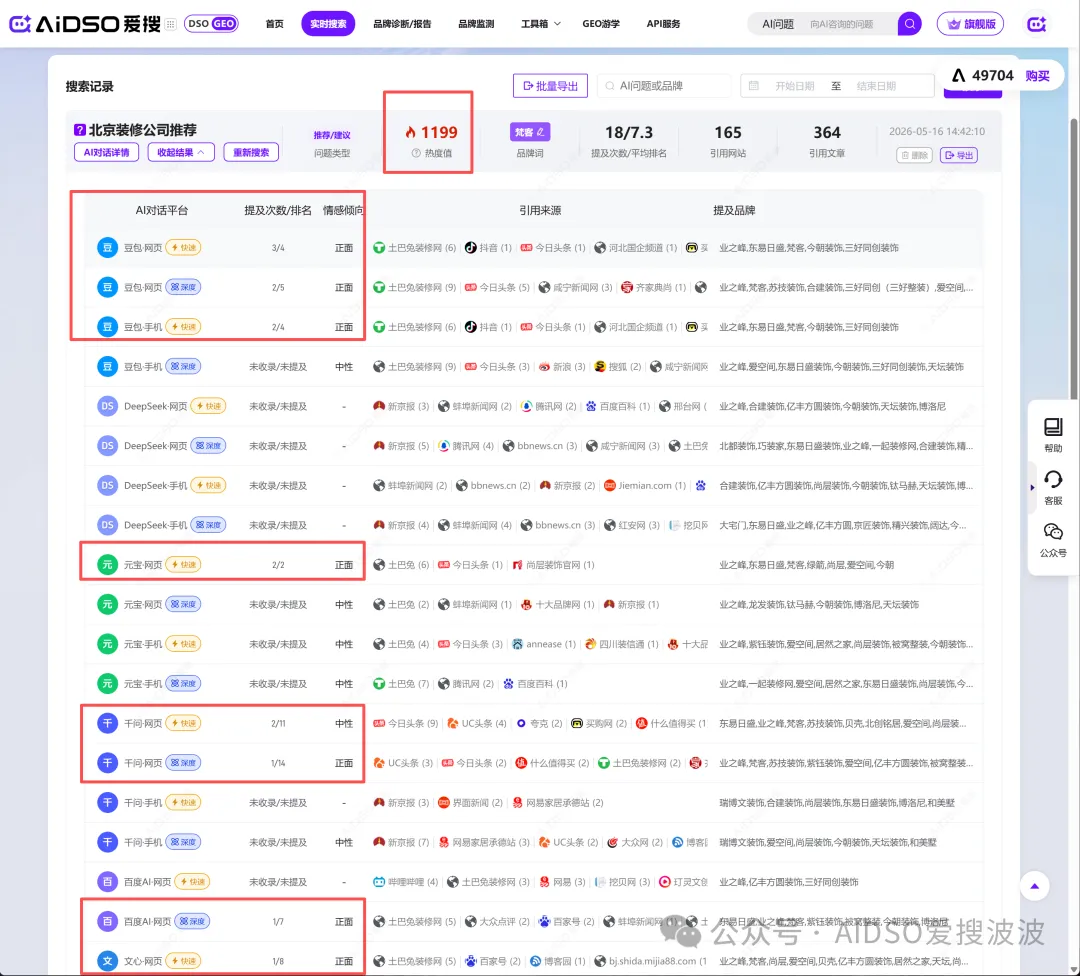
Task: Open the 抖音 (1) source in the 豆包·网页 快速 row
Action: pyautogui.click(x=488, y=247)
